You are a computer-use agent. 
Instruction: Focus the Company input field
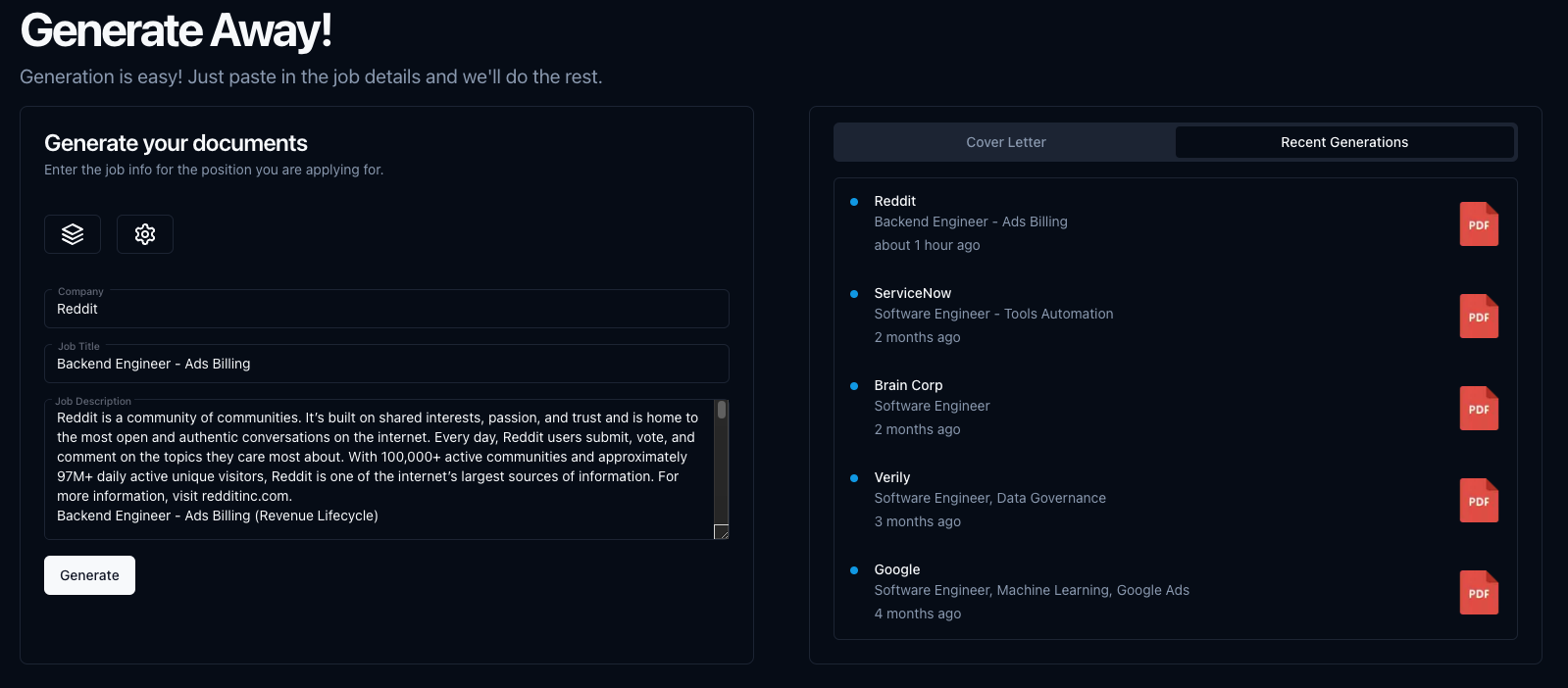(386, 309)
